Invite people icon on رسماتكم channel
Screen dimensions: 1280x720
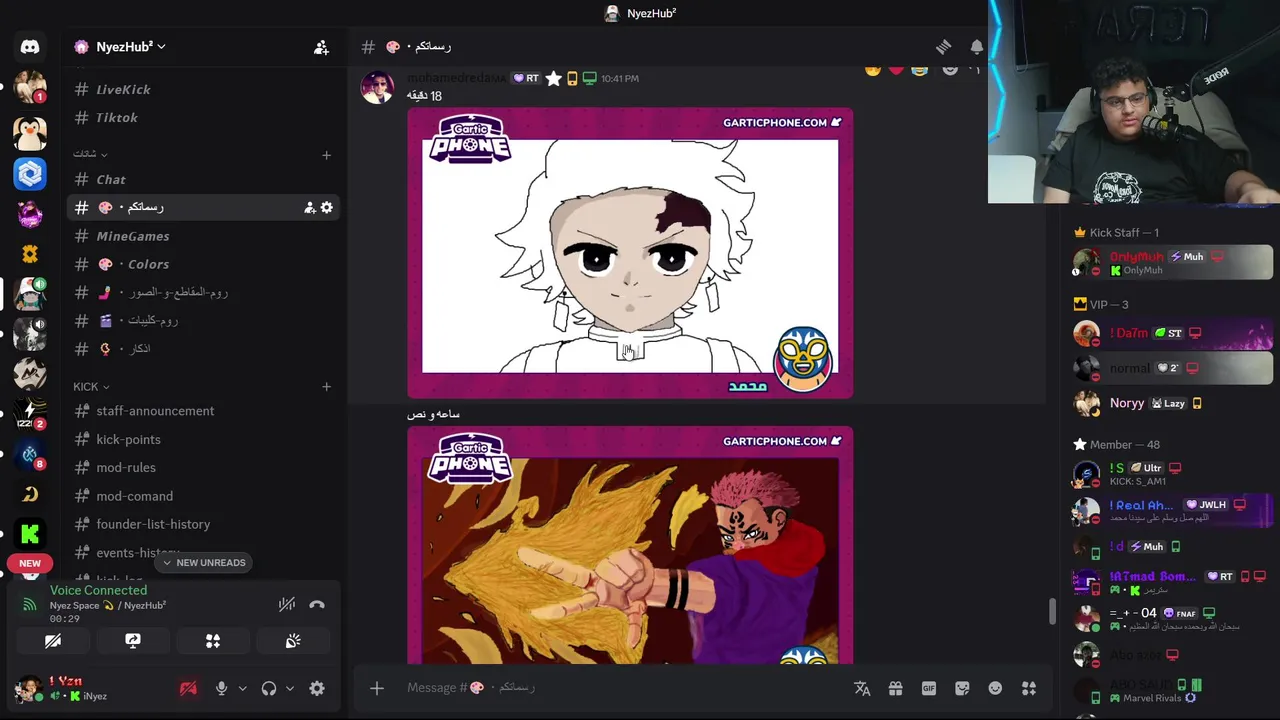(309, 207)
